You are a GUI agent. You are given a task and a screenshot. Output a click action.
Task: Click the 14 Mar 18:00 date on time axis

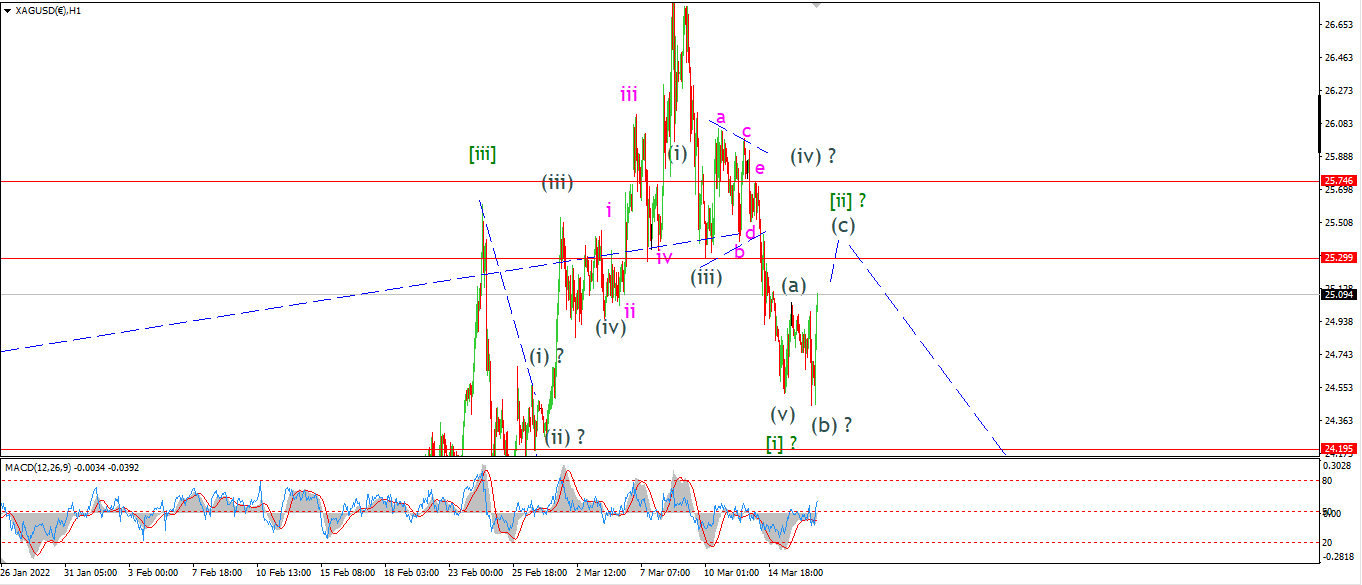tap(796, 574)
